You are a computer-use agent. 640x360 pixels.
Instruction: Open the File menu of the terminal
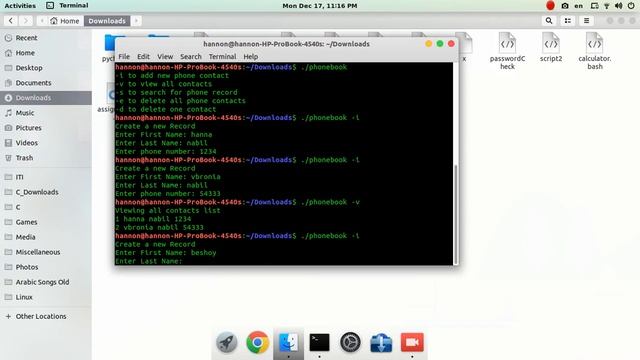coord(124,57)
